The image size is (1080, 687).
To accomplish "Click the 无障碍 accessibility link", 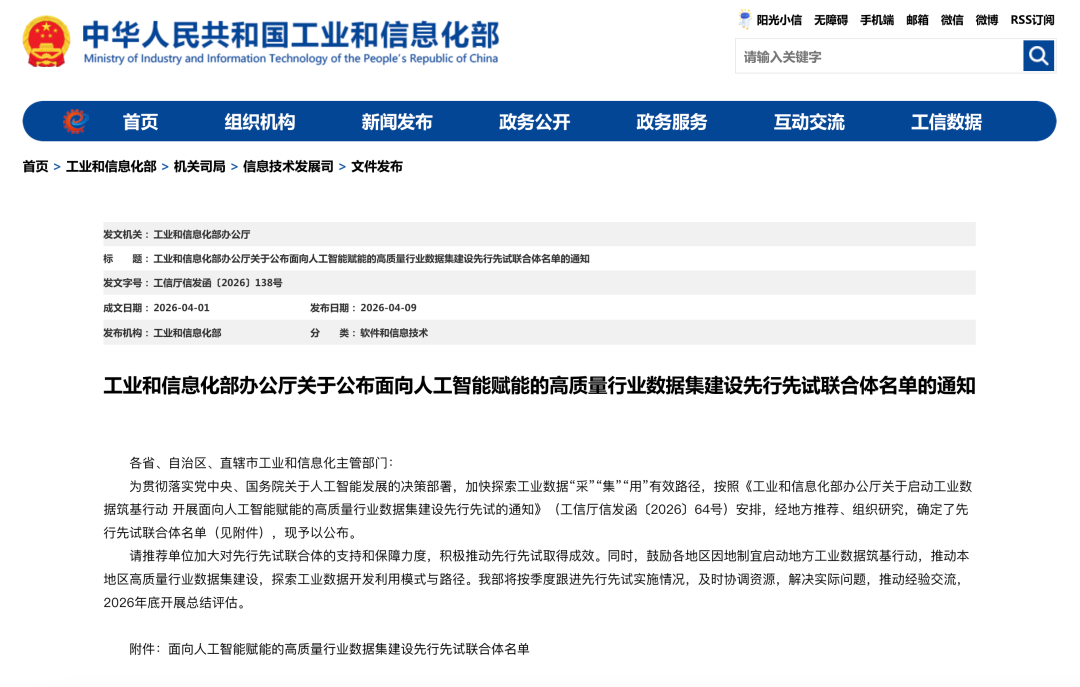I will point(830,20).
